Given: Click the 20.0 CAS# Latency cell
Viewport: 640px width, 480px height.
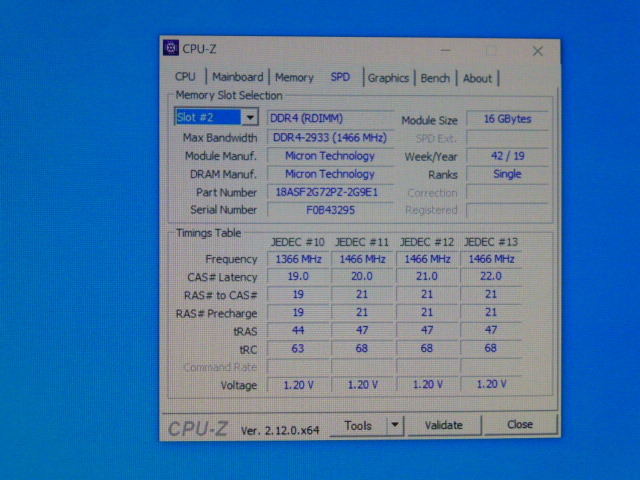Looking at the screenshot, I should click(x=362, y=277).
